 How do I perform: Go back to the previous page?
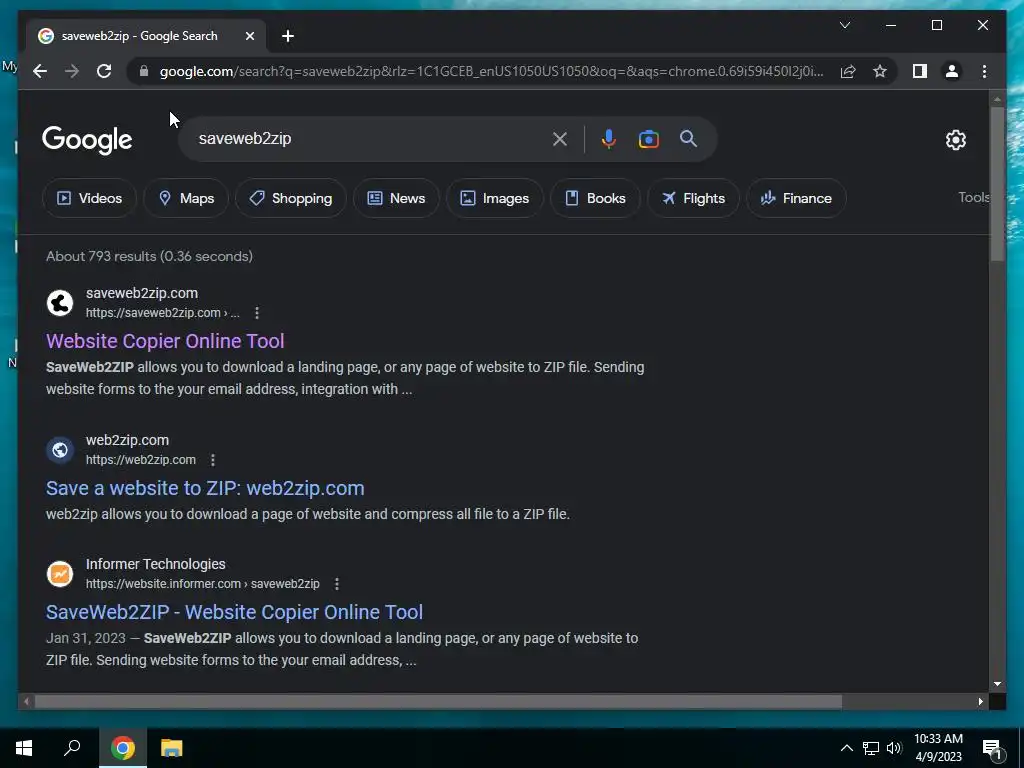40,71
